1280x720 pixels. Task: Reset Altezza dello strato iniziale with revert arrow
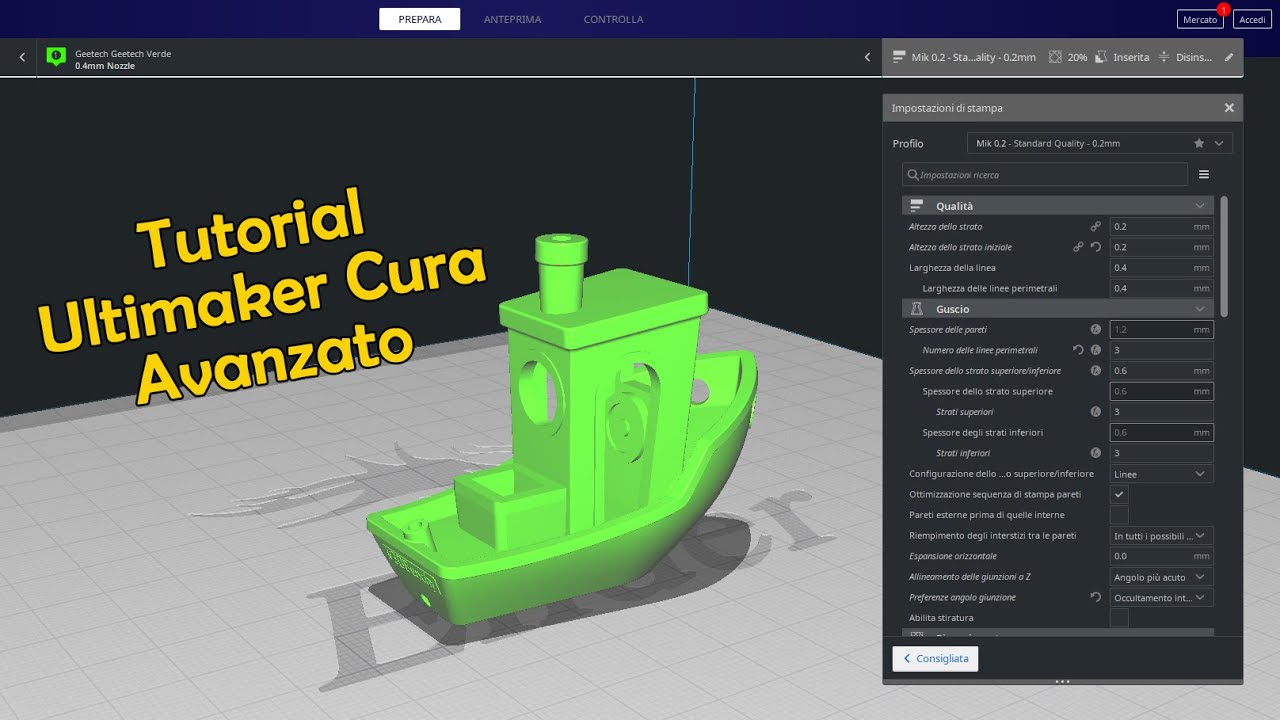pyautogui.click(x=1095, y=247)
